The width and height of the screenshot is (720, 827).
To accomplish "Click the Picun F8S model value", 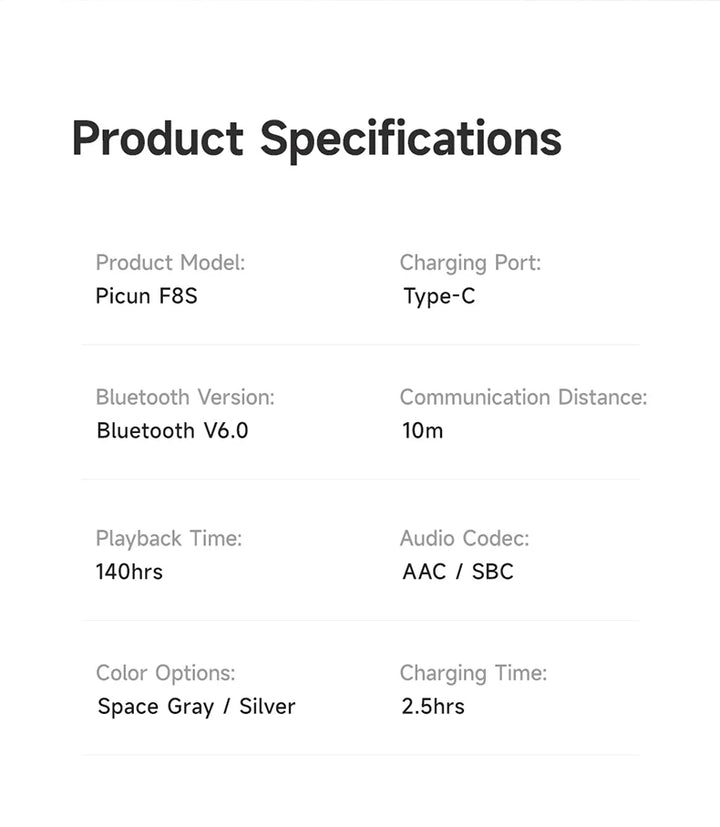I will [146, 297].
